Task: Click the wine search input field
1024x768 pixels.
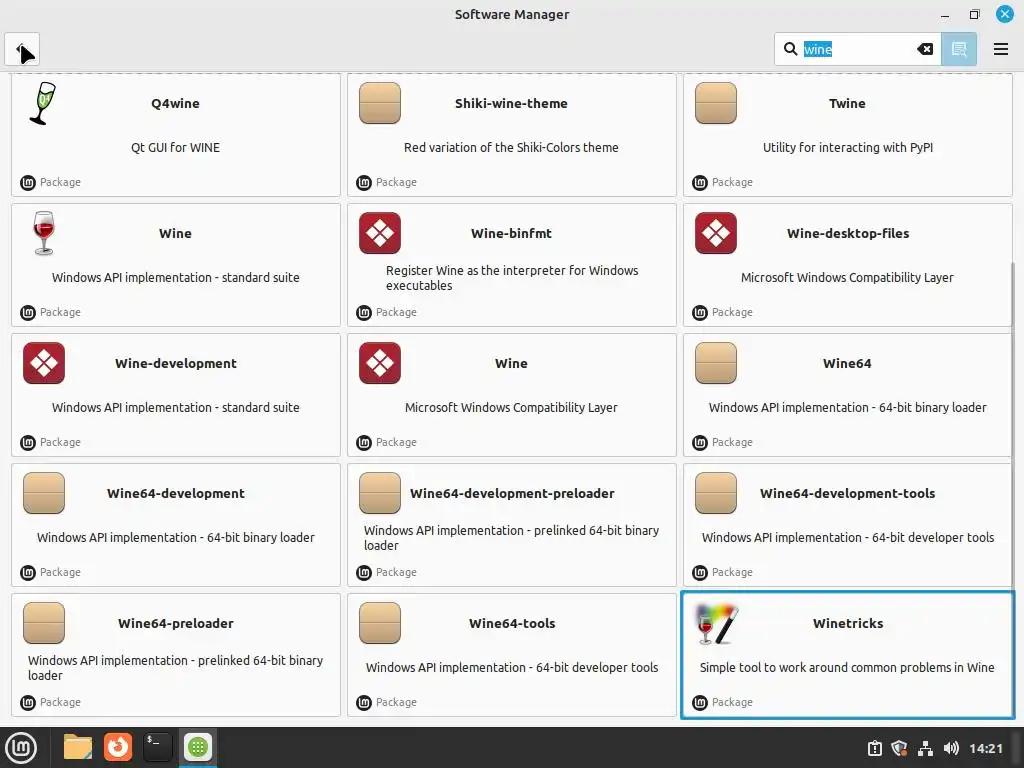Action: [857, 49]
